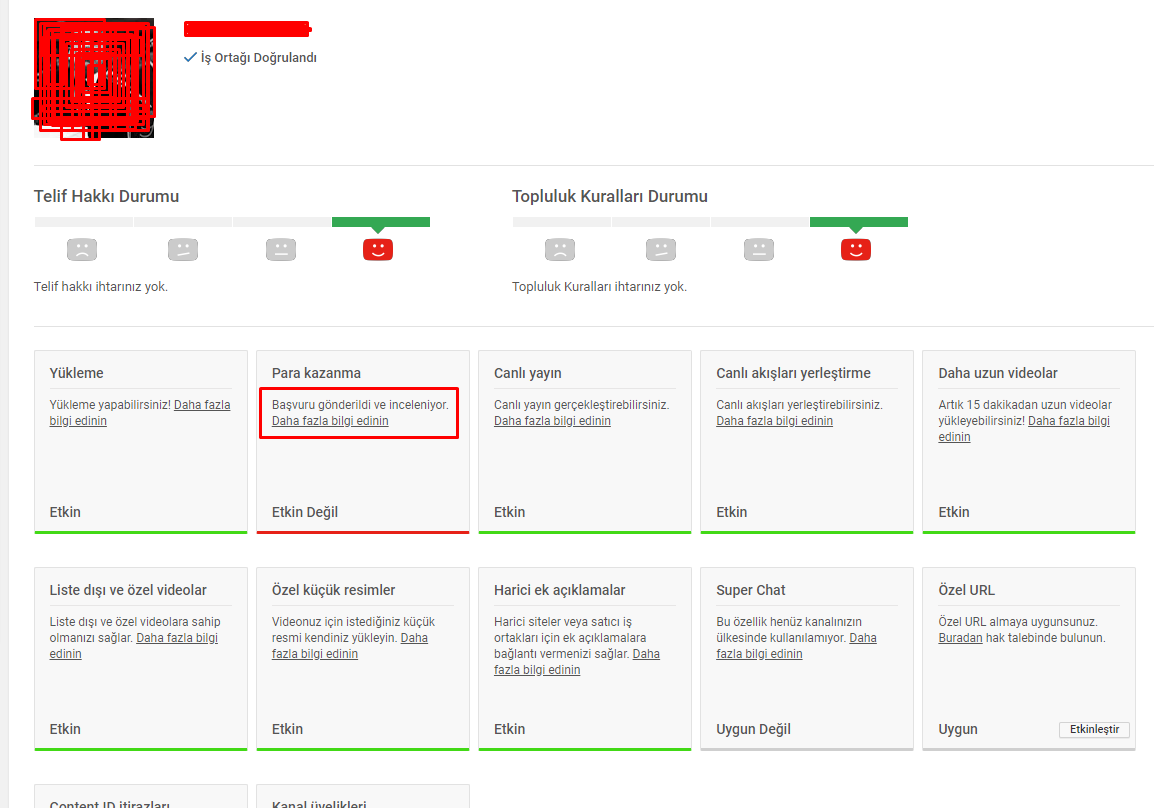Click 'Uygun' status in Özel URL card

click(958, 729)
